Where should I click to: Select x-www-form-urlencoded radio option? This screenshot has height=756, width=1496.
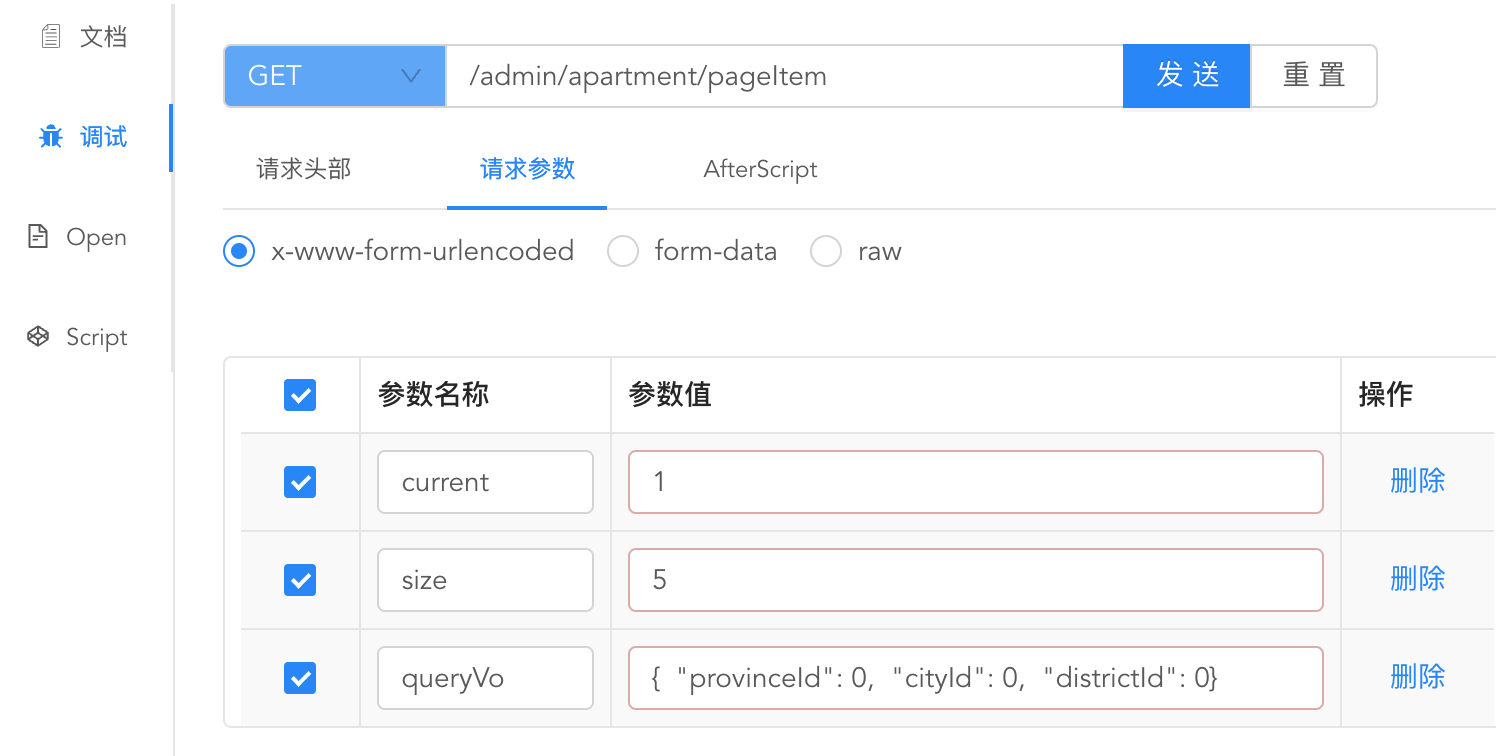click(238, 251)
